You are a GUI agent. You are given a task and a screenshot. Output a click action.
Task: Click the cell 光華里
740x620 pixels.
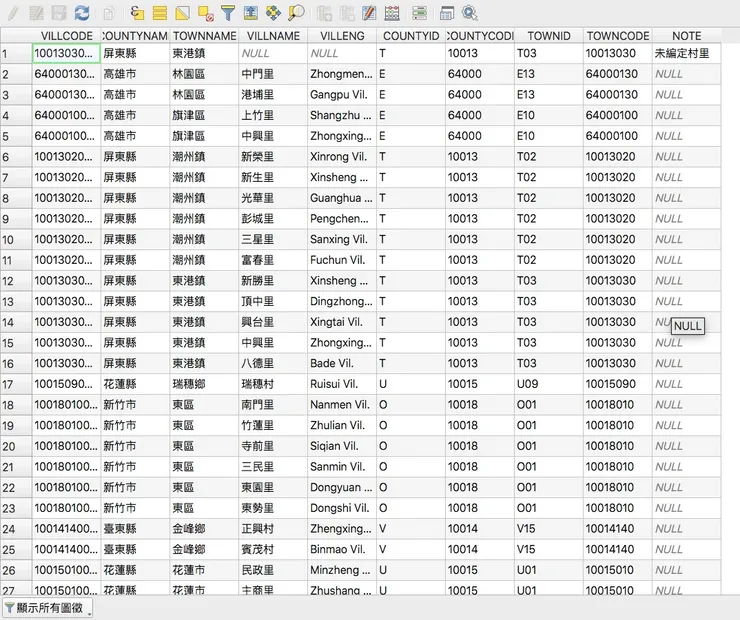coord(273,198)
